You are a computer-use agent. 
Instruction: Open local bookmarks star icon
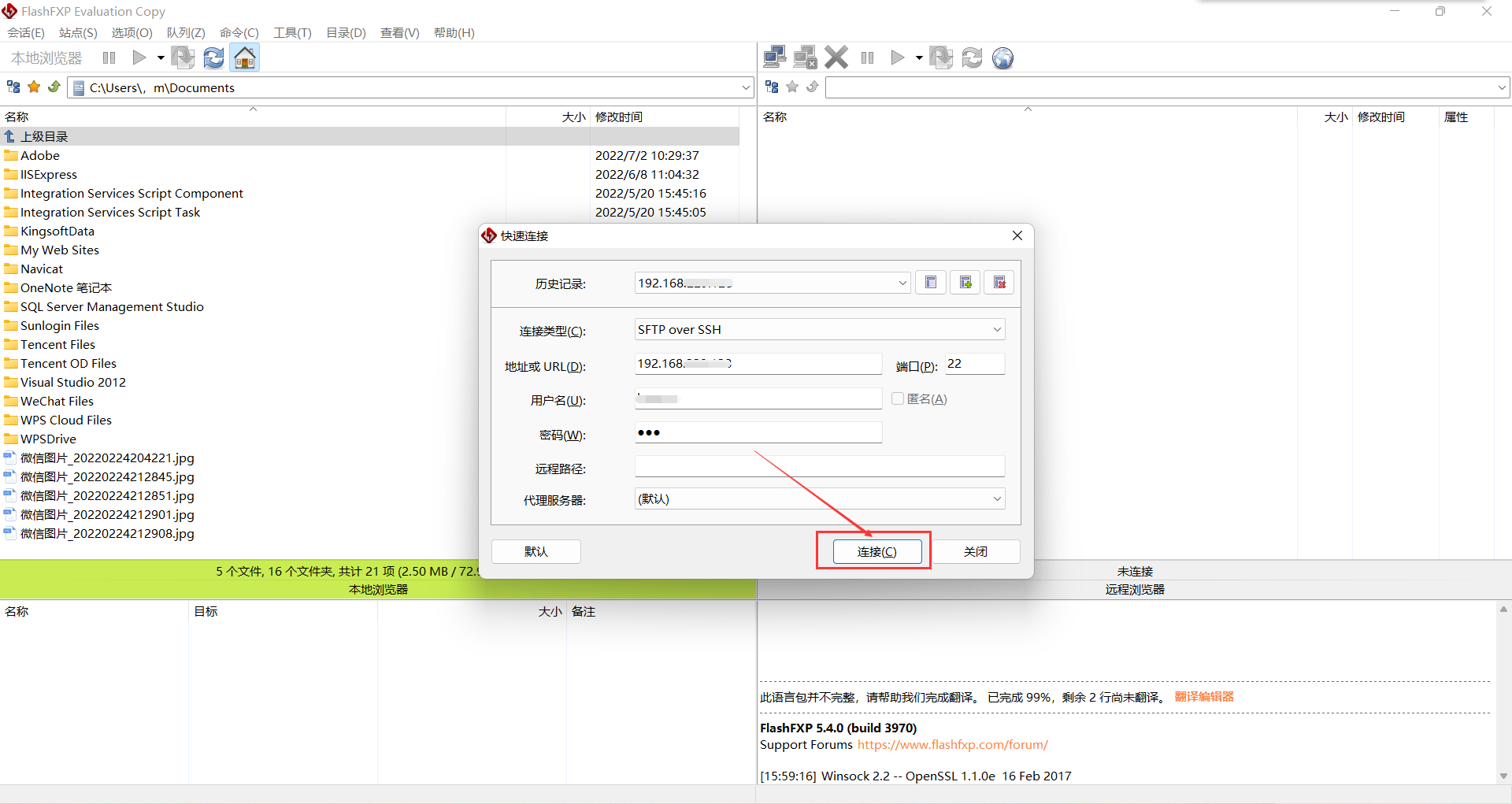(x=34, y=87)
